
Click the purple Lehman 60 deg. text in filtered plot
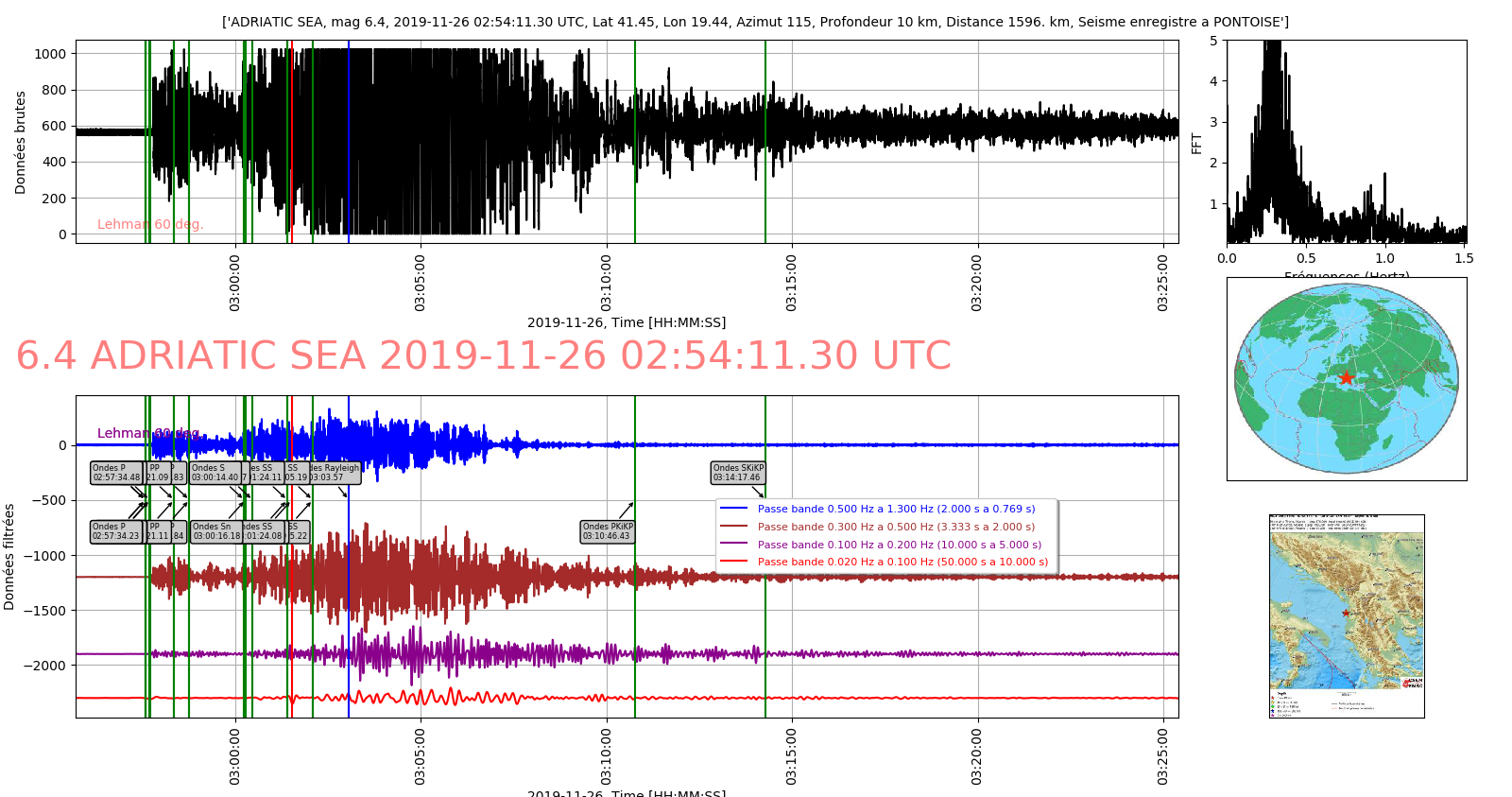(148, 433)
